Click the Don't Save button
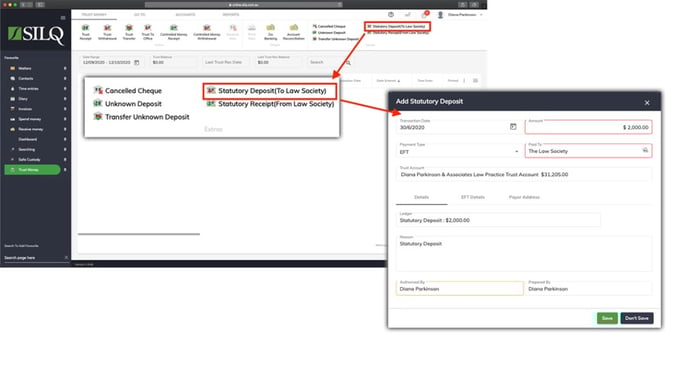Viewport: 688px width, 378px height. point(637,318)
